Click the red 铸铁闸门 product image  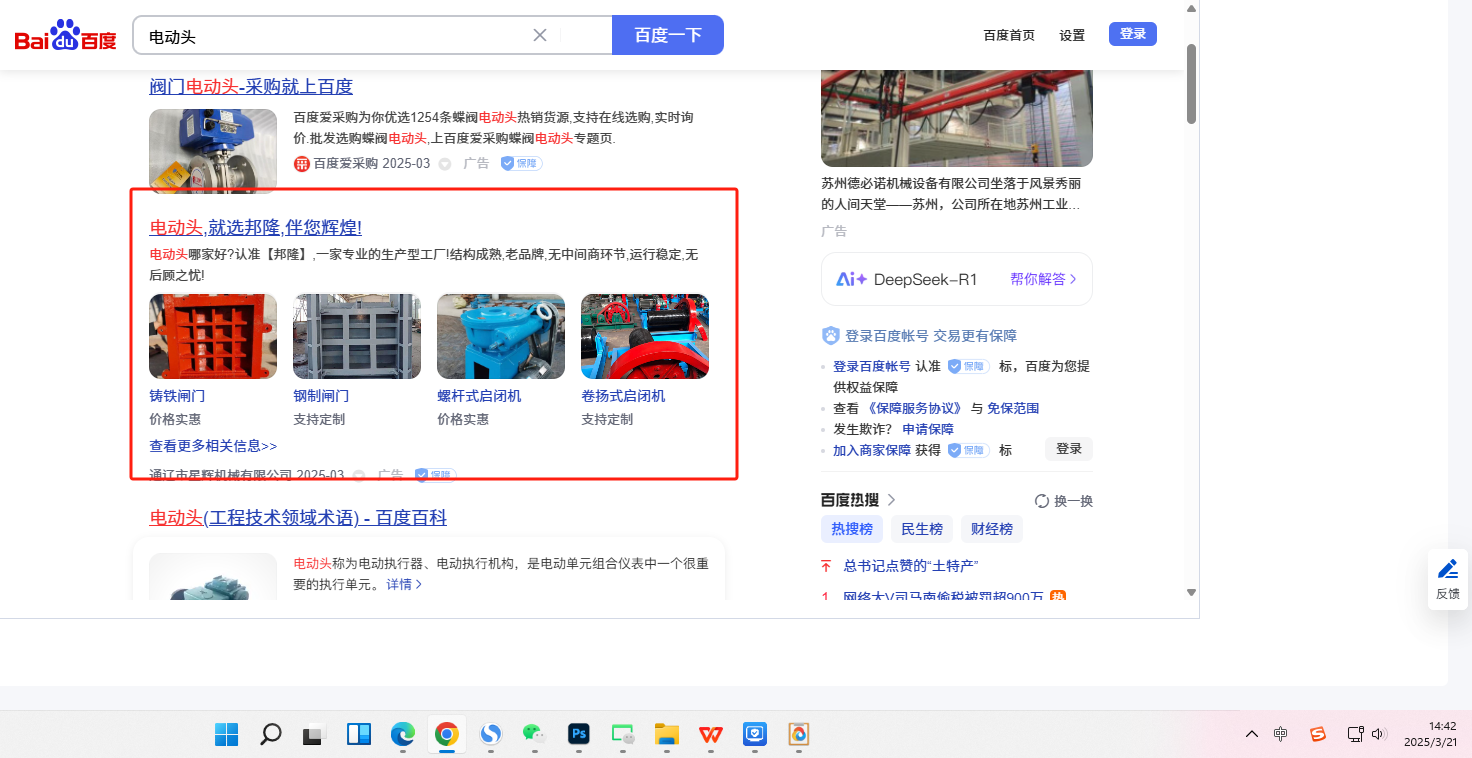tap(213, 336)
